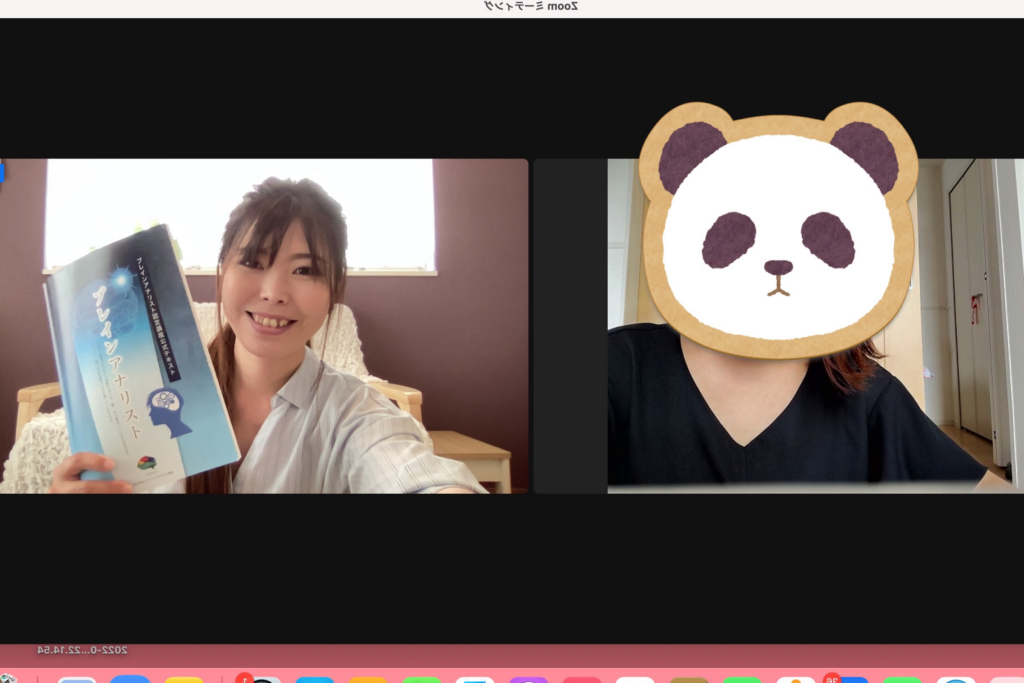This screenshot has height=683, width=1024.
Task: Click the blue marker on left video edge
Action: tap(2, 172)
